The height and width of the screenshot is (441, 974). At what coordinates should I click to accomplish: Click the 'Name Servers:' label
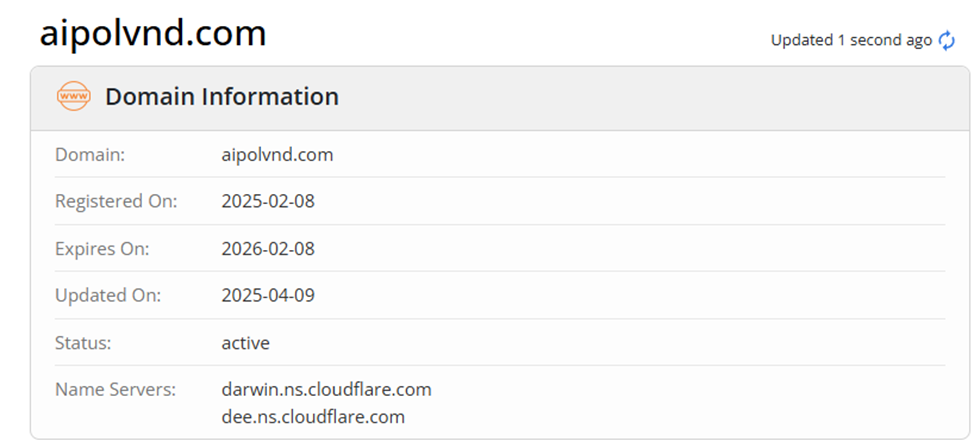pyautogui.click(x=115, y=389)
